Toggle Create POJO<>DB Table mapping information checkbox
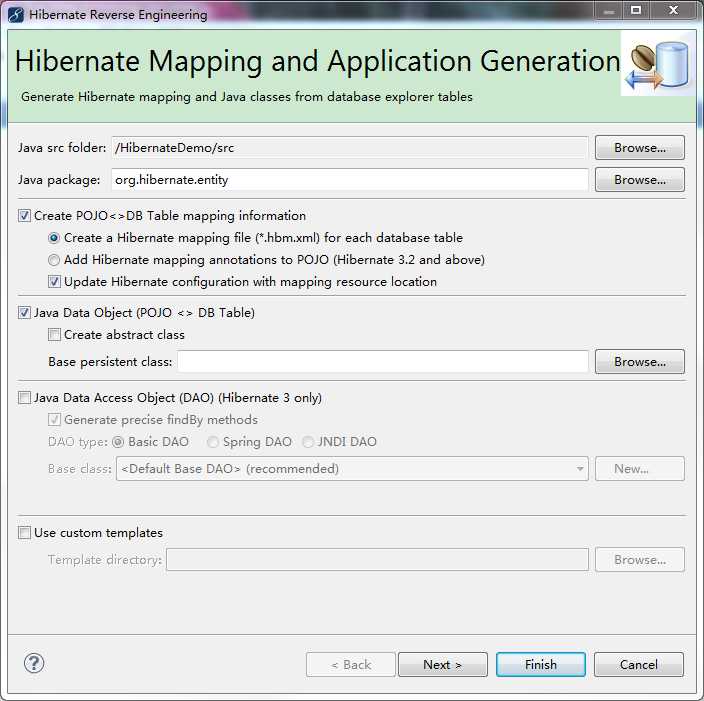This screenshot has width=704, height=701. coord(24,216)
